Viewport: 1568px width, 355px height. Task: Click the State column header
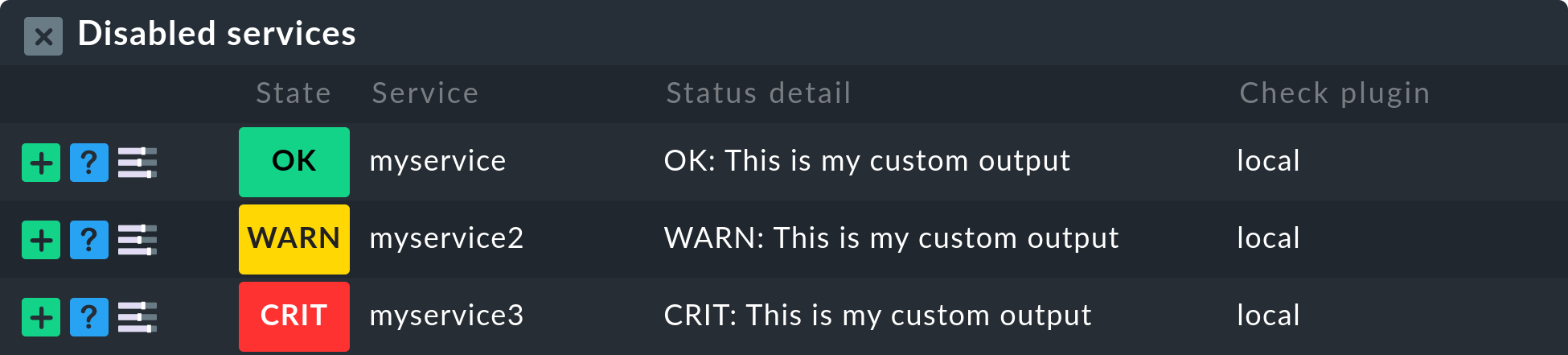coord(293,93)
